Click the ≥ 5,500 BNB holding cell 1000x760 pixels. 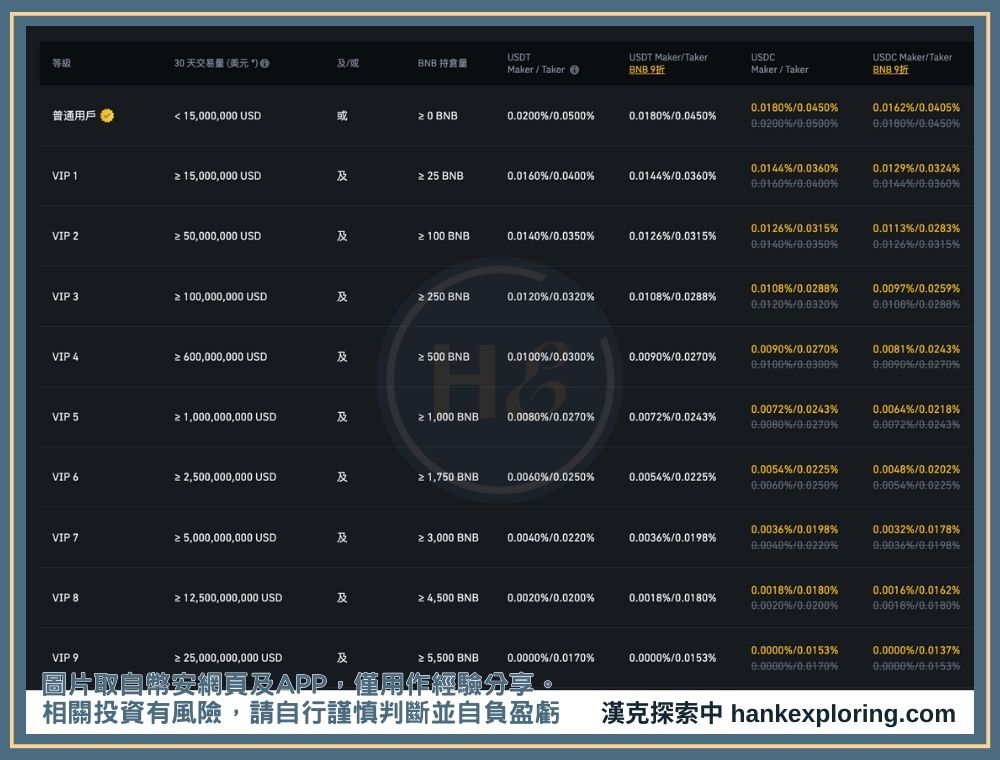tap(448, 657)
